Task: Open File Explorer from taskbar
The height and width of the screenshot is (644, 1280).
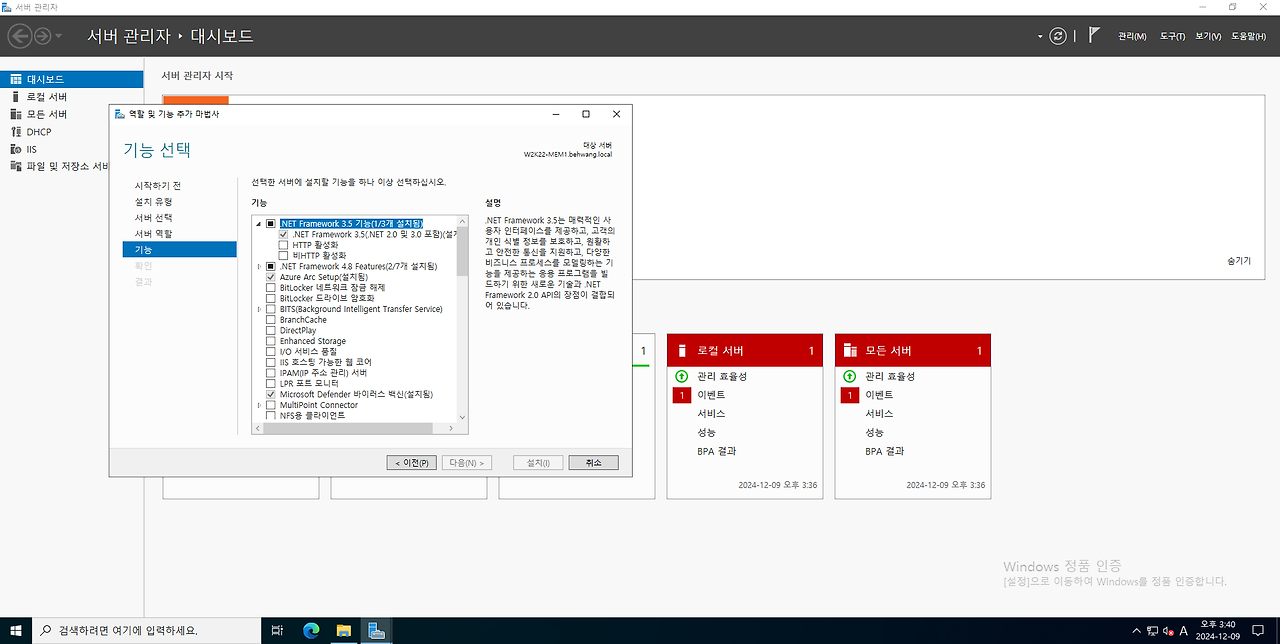Action: click(x=343, y=630)
